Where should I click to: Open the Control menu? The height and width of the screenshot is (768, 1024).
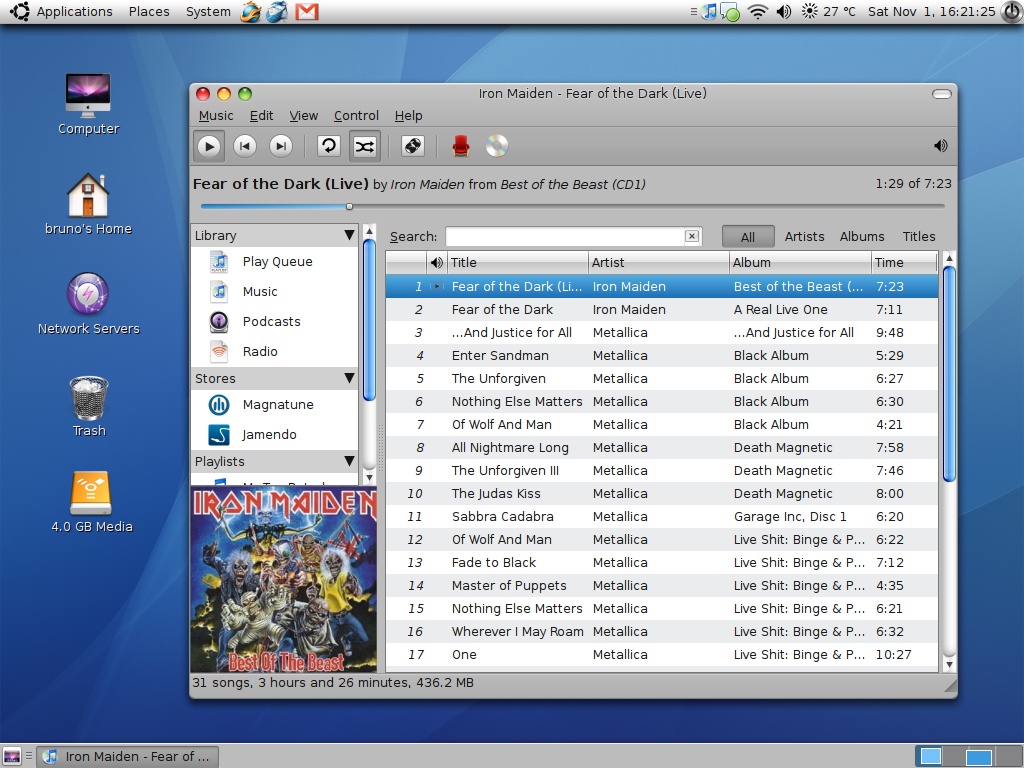point(356,116)
